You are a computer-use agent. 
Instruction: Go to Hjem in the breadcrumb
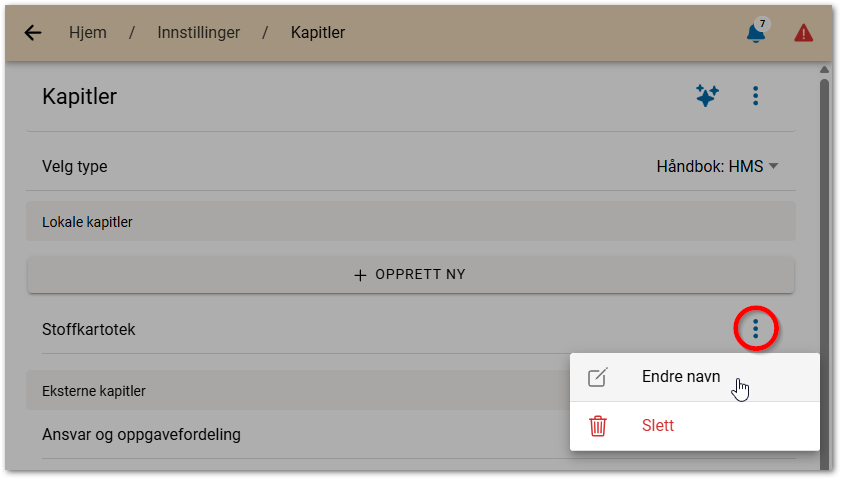pos(88,33)
